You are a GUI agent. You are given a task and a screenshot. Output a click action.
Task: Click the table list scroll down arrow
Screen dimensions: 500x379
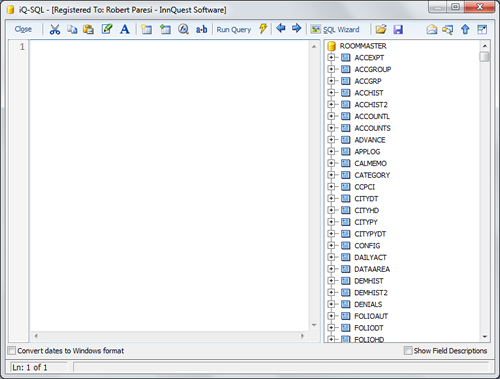tap(485, 336)
